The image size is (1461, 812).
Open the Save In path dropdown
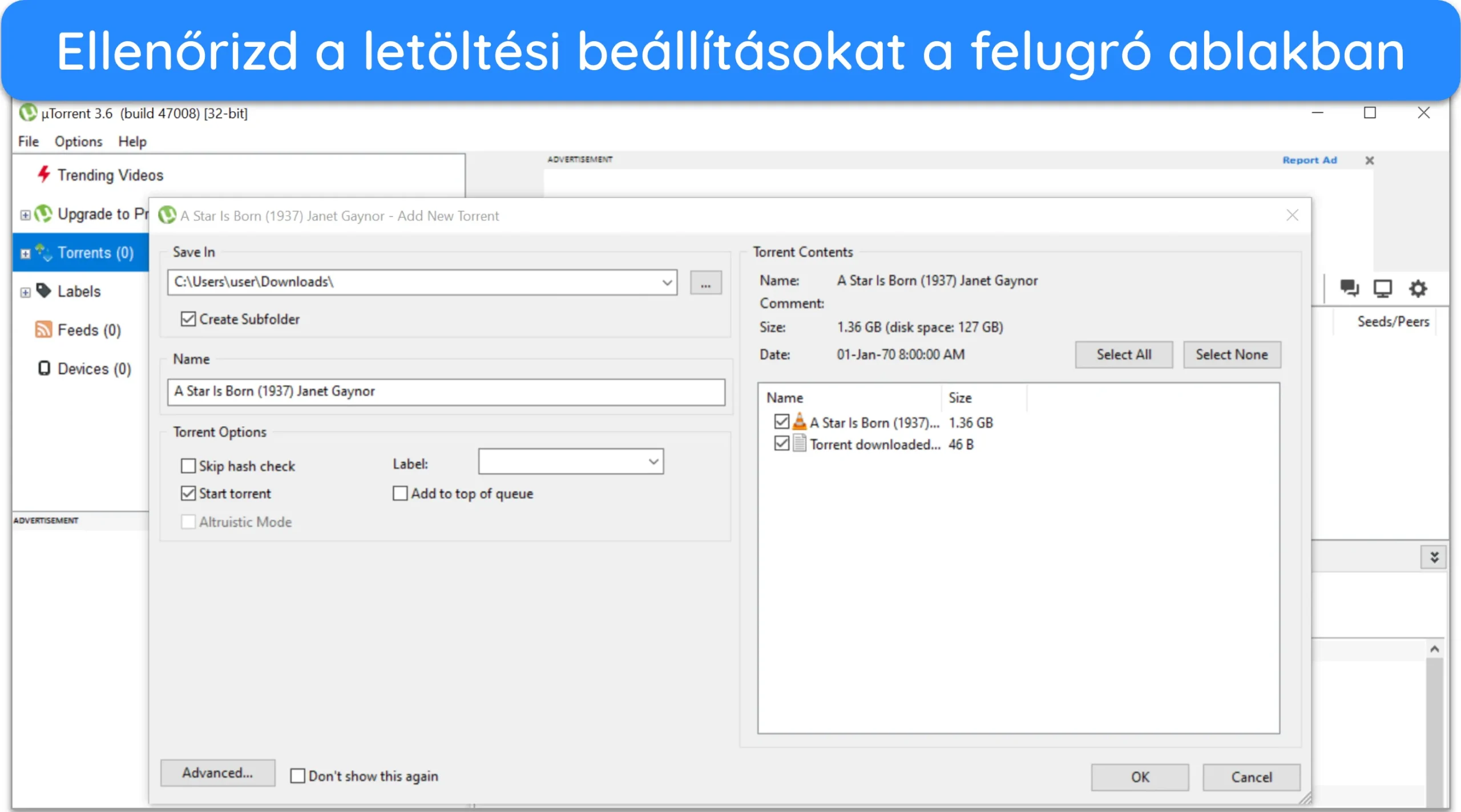click(667, 282)
